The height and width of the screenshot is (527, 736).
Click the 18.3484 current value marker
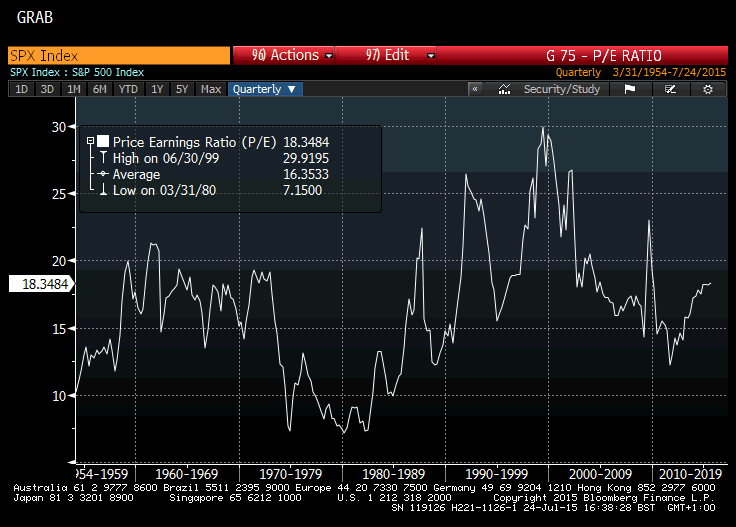point(41,284)
